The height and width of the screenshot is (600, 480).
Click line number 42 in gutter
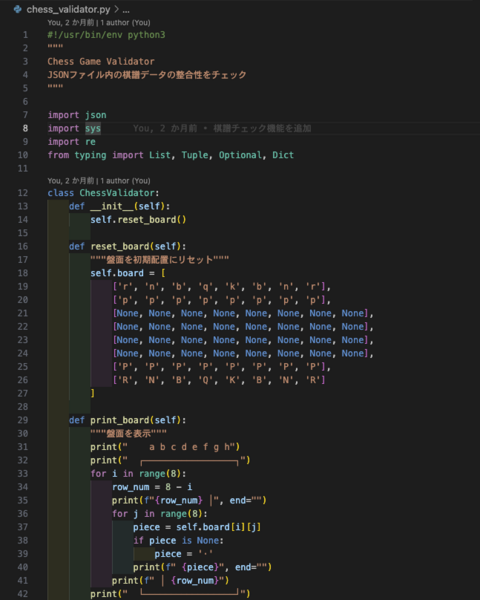click(x=23, y=594)
